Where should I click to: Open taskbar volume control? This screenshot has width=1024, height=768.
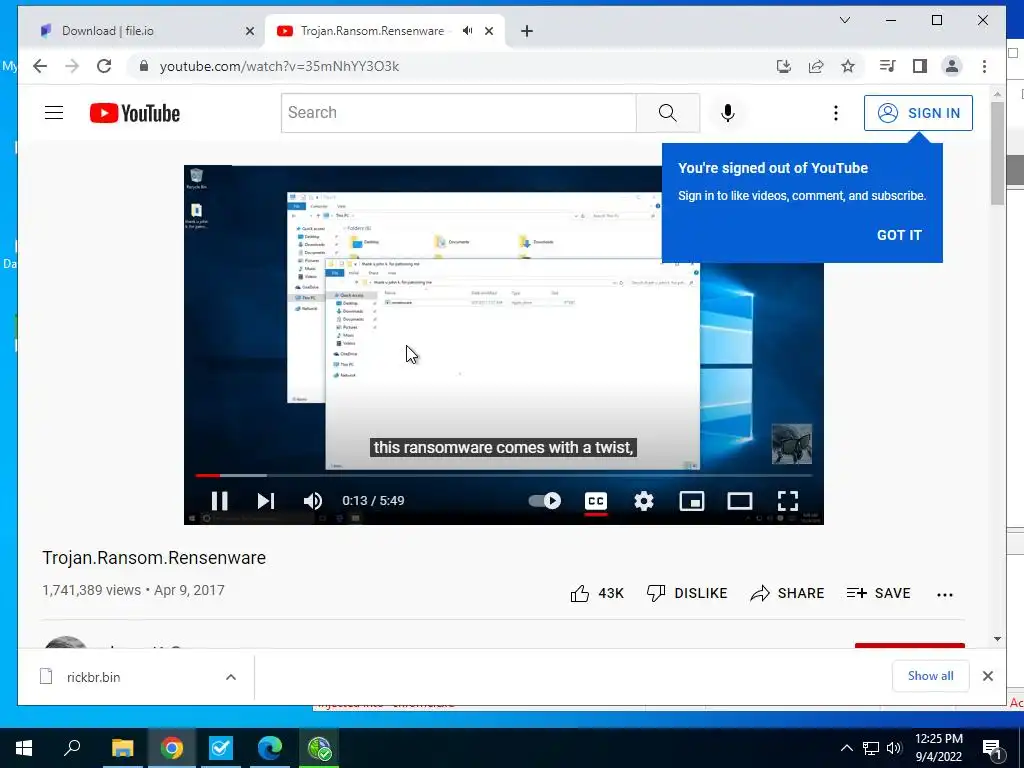coord(894,748)
